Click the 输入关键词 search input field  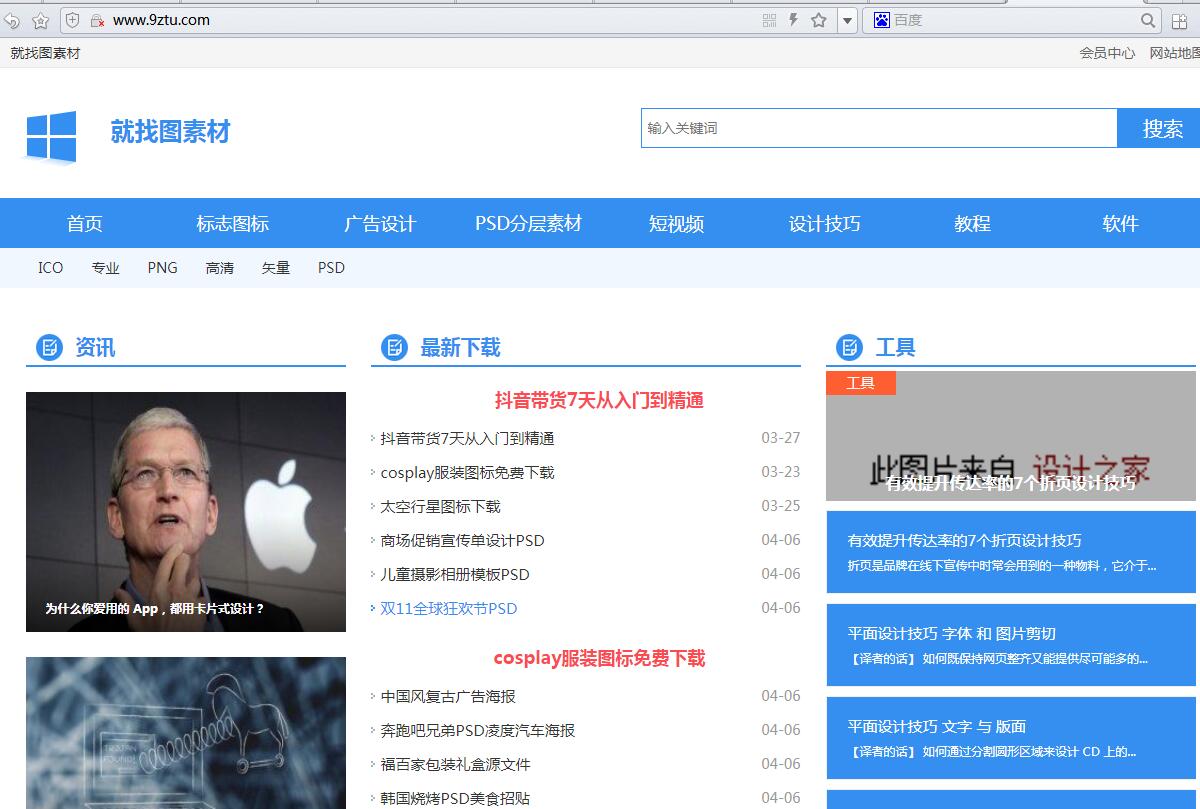(x=878, y=128)
